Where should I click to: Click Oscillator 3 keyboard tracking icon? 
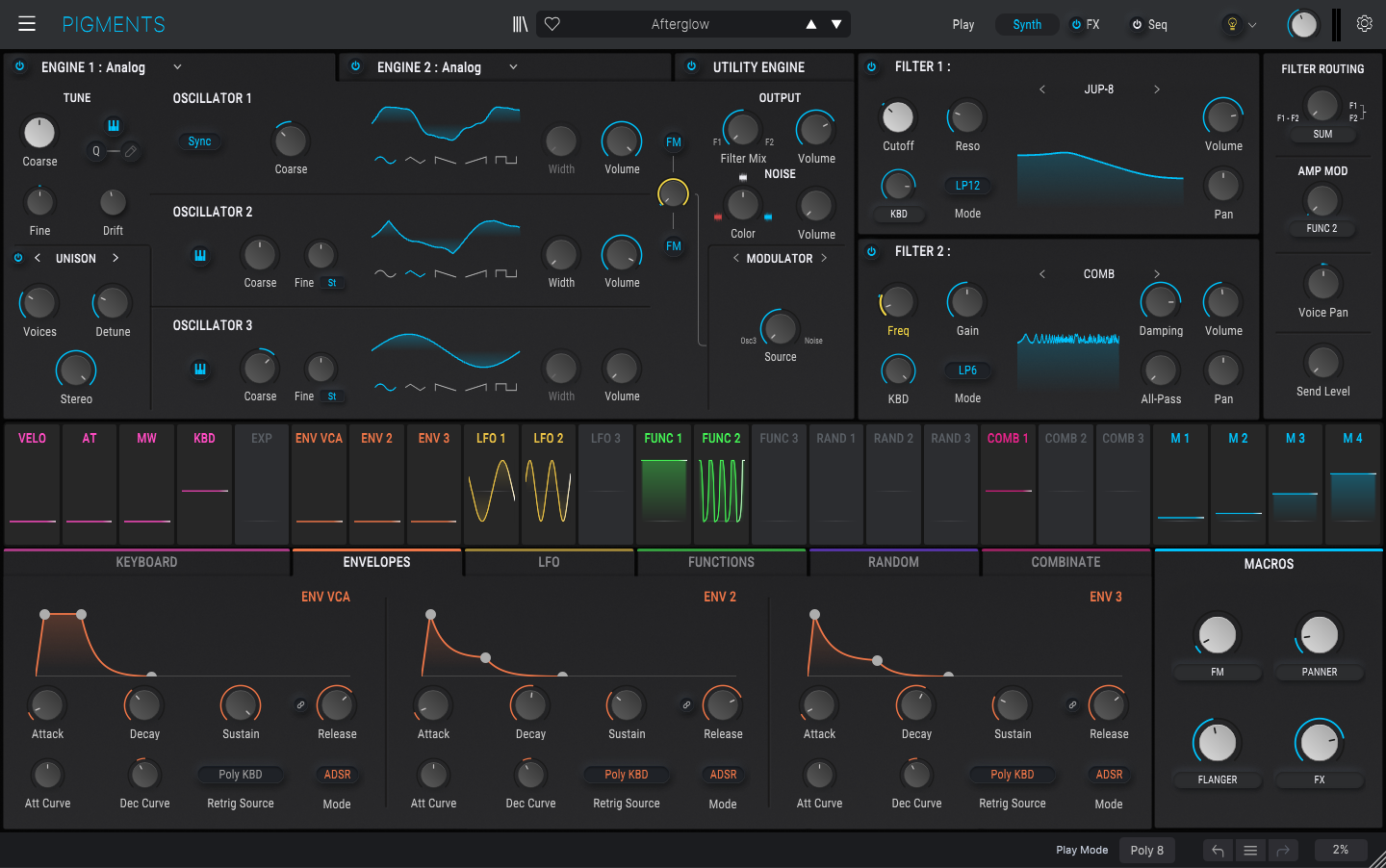click(x=200, y=369)
